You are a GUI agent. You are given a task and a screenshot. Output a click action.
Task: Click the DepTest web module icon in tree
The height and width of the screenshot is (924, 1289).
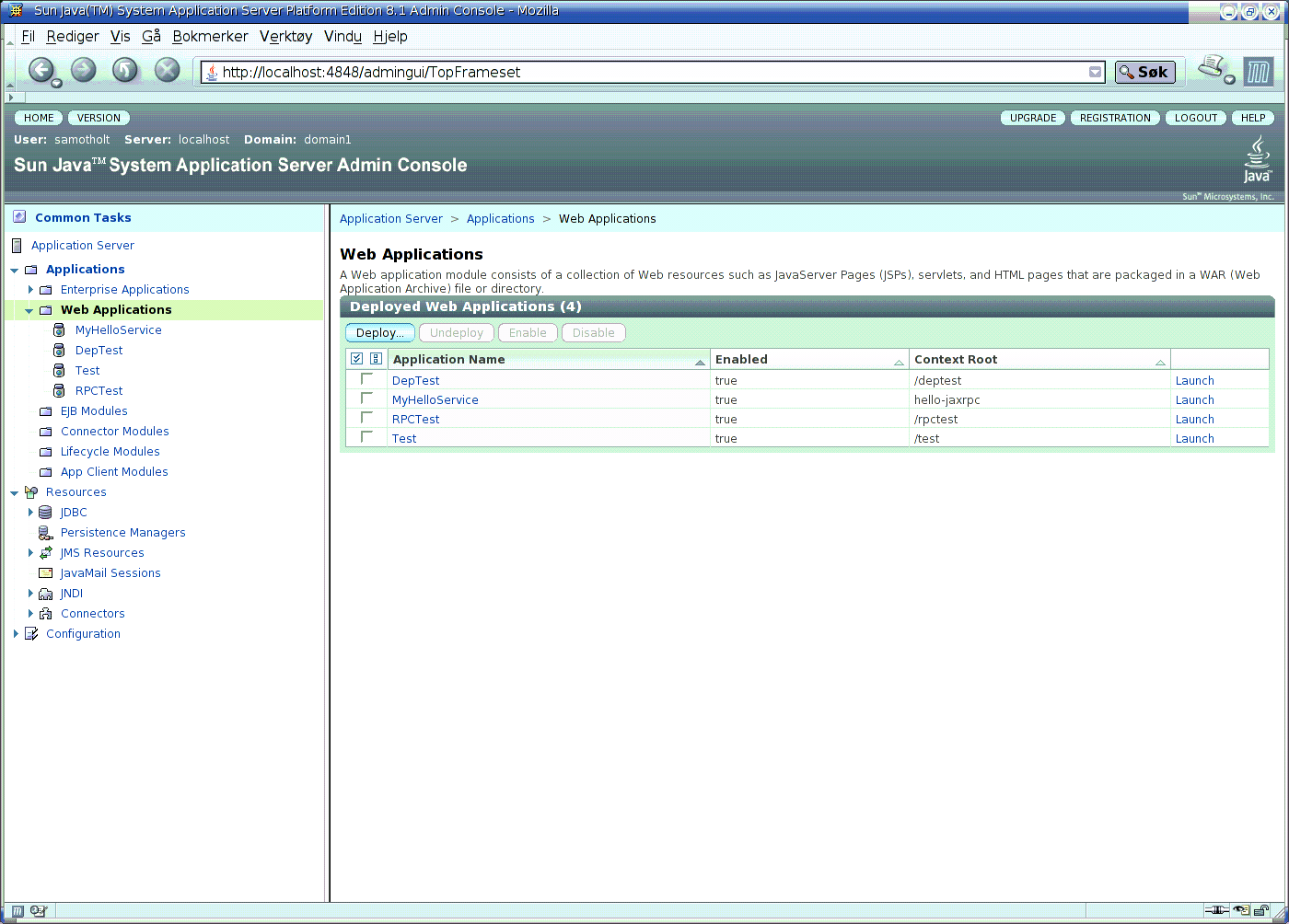[x=60, y=351]
